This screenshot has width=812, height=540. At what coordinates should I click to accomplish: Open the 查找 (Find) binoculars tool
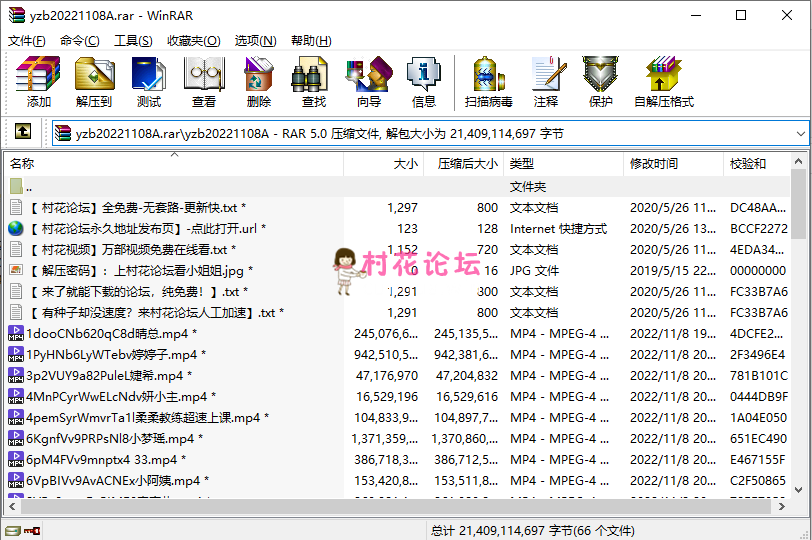coord(314,82)
